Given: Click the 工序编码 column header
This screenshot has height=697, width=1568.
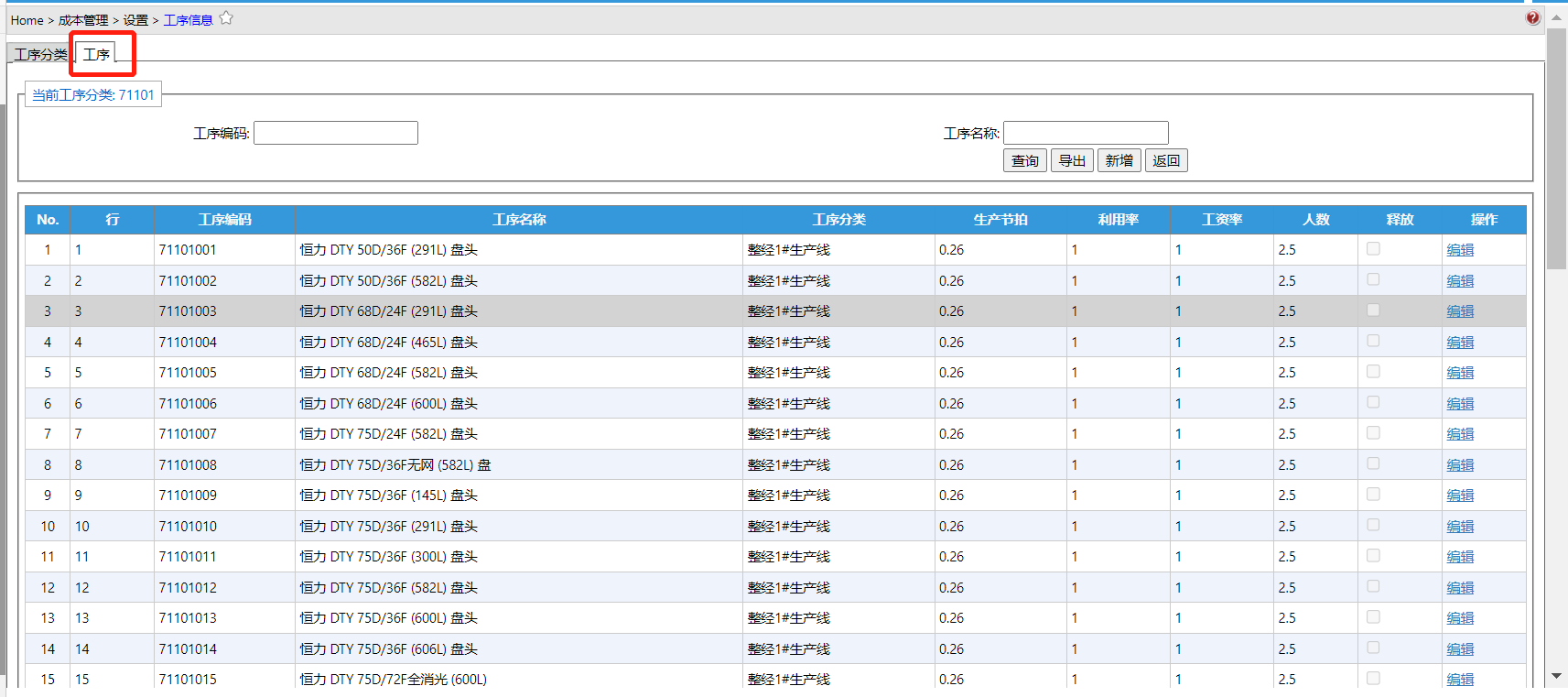Looking at the screenshot, I should pos(224,220).
